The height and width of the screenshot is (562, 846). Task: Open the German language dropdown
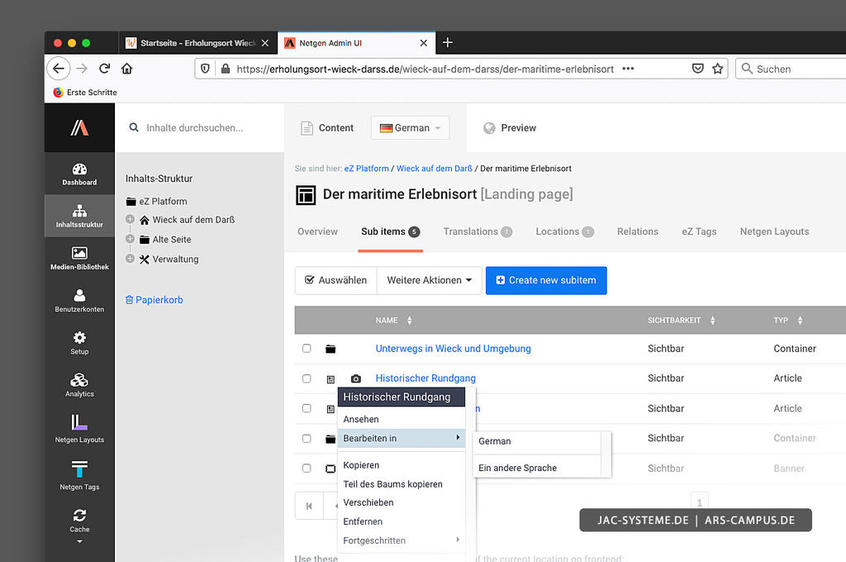[410, 128]
